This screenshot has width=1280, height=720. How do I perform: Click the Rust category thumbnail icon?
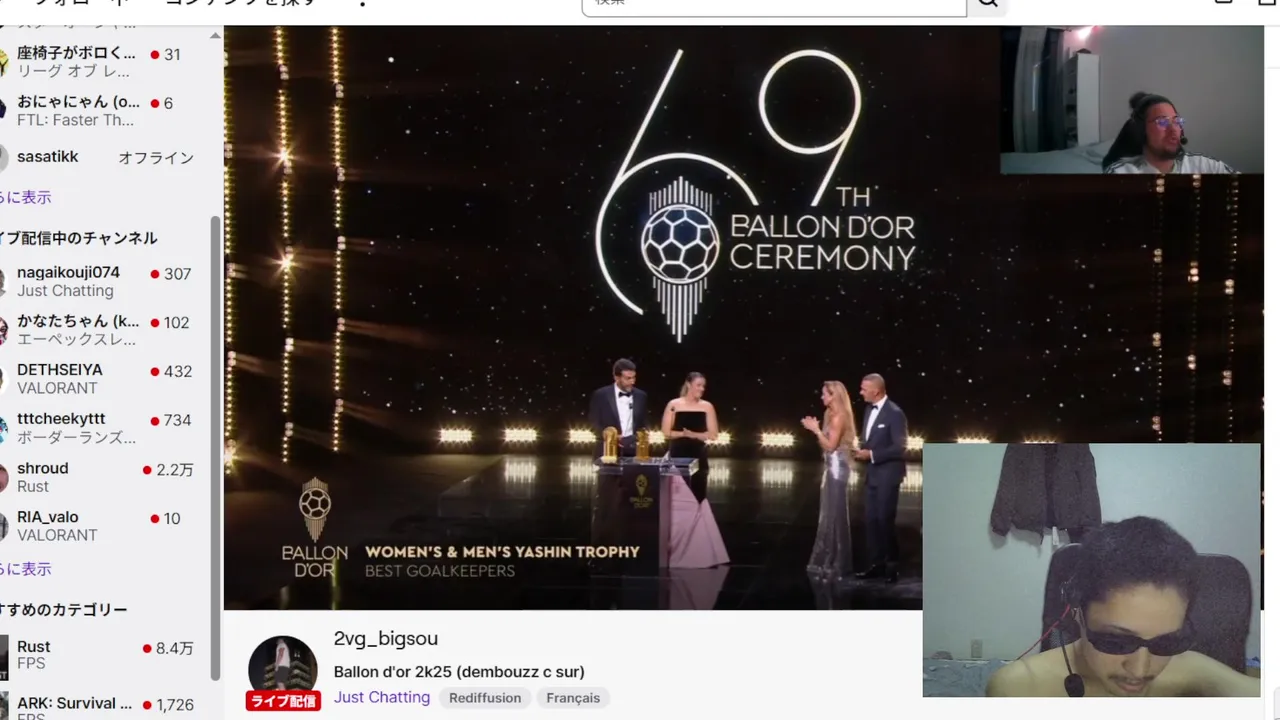[4, 656]
